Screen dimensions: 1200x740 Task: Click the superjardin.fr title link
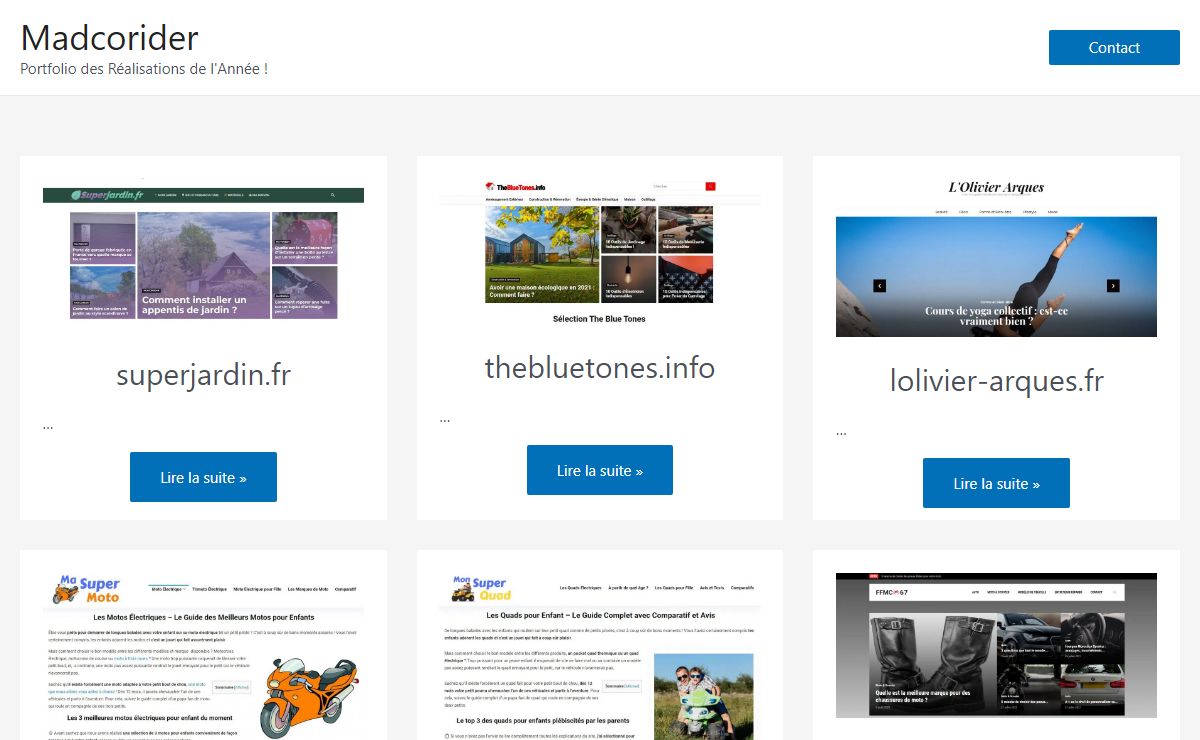pos(203,375)
